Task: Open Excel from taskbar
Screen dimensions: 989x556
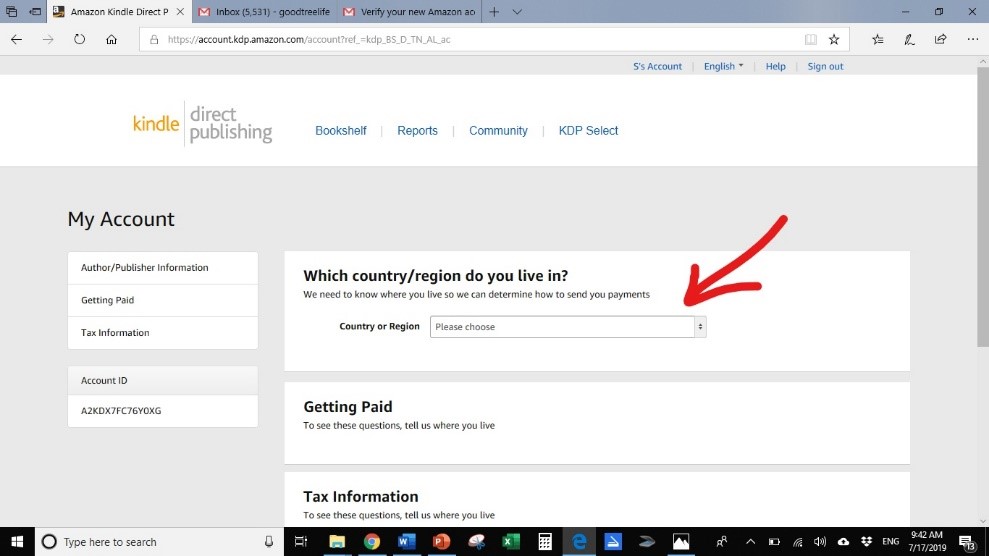Action: click(511, 542)
